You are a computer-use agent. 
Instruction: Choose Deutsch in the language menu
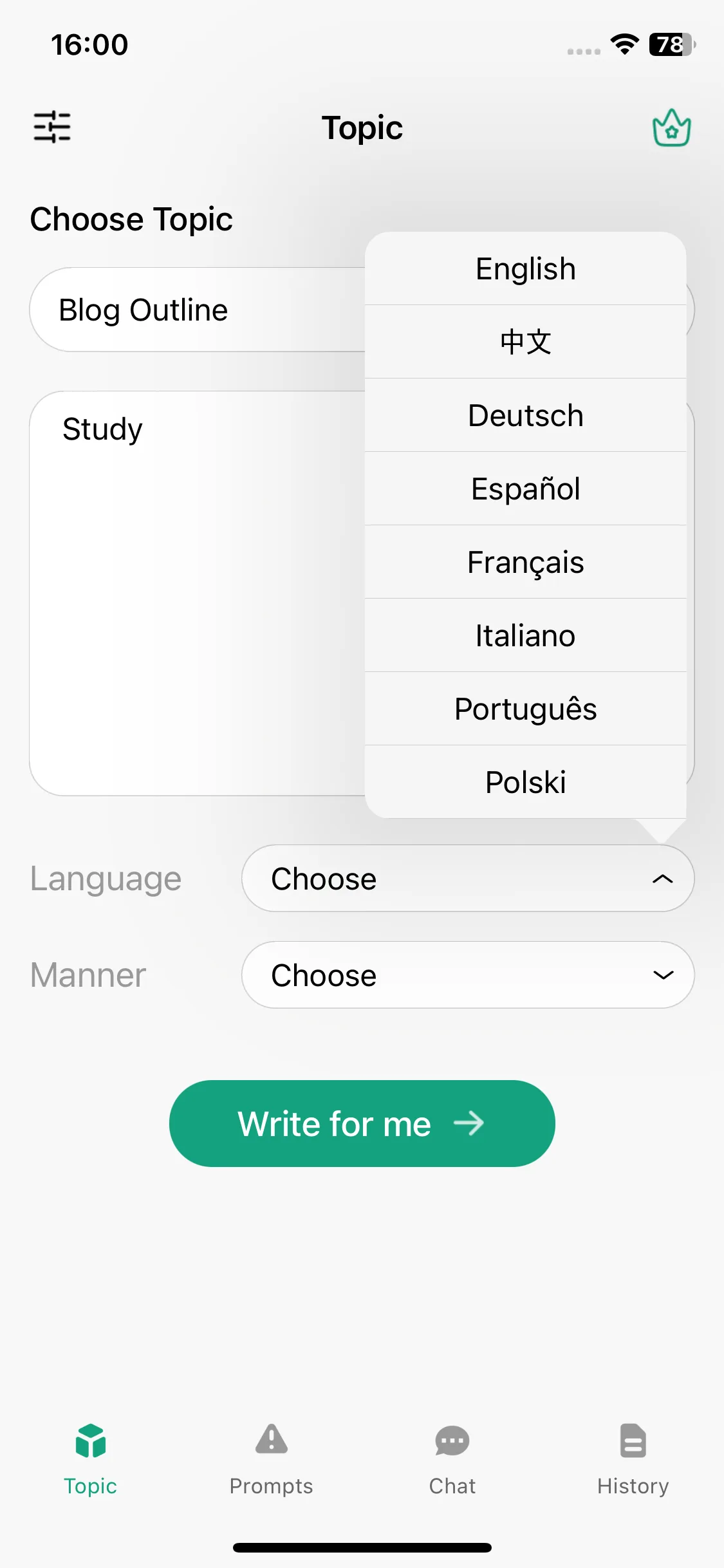coord(525,415)
